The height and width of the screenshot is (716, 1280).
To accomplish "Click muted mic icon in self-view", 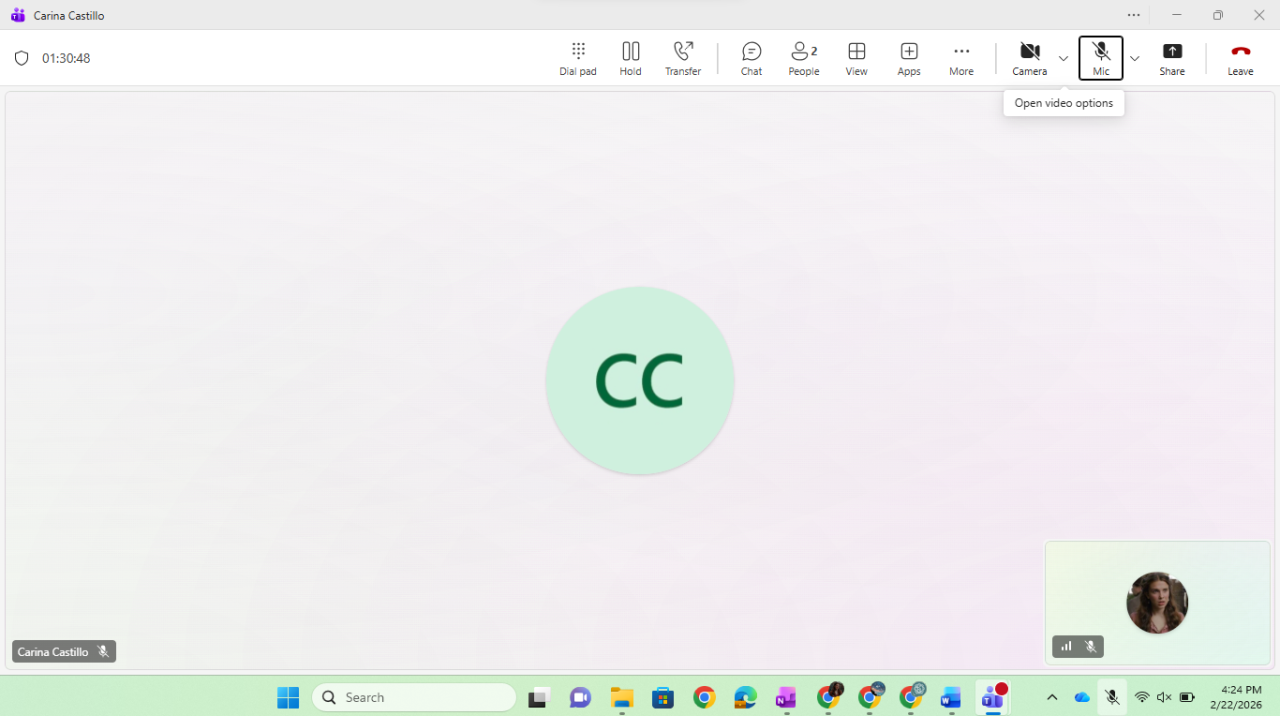I will [x=1091, y=647].
